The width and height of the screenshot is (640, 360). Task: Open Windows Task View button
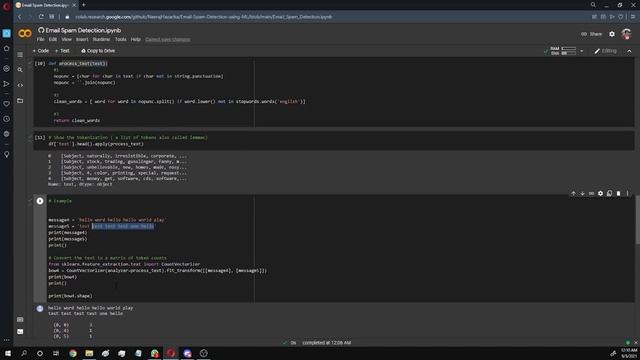pos(56,353)
